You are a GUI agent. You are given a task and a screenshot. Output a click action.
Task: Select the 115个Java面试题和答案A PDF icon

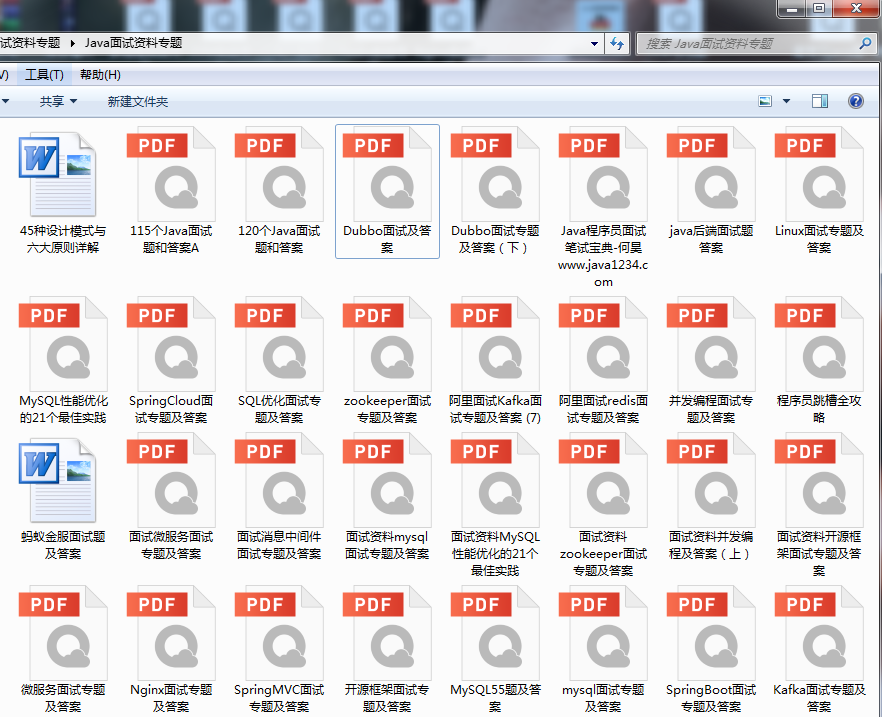(171, 174)
